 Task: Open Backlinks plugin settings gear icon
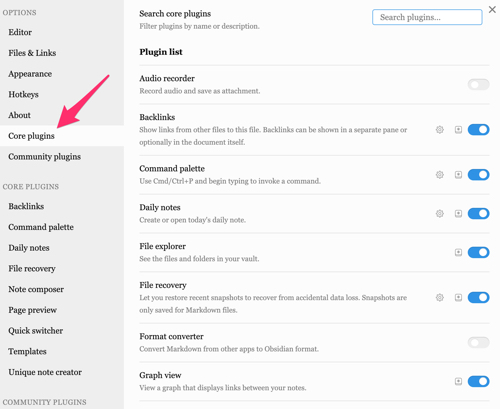coord(440,130)
